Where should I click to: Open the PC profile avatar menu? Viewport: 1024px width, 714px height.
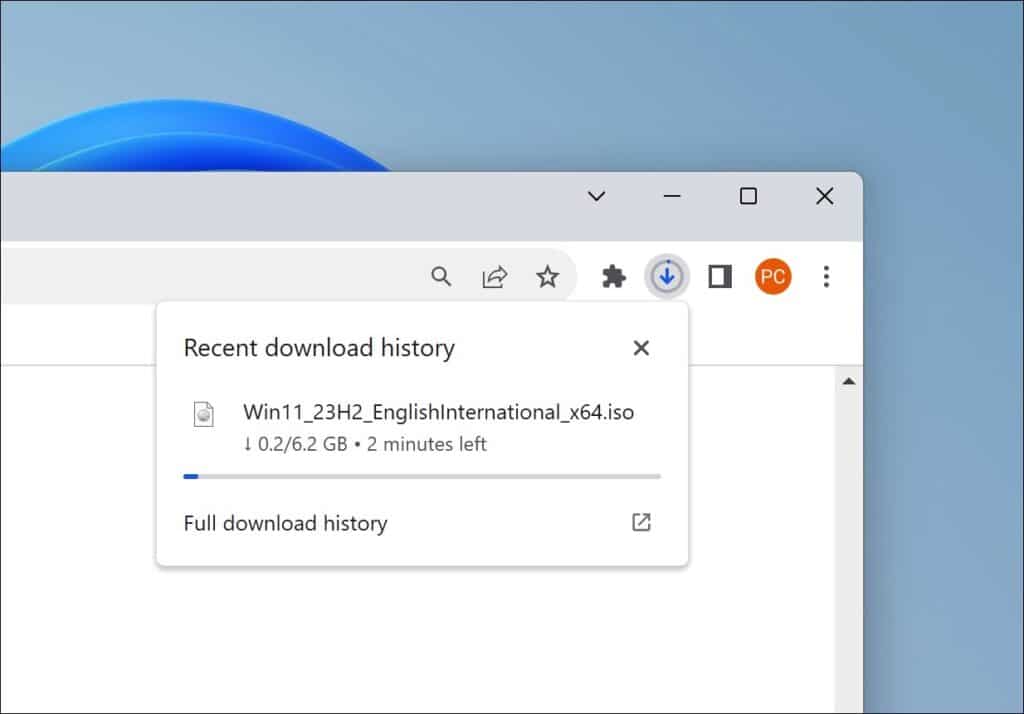pyautogui.click(x=773, y=277)
